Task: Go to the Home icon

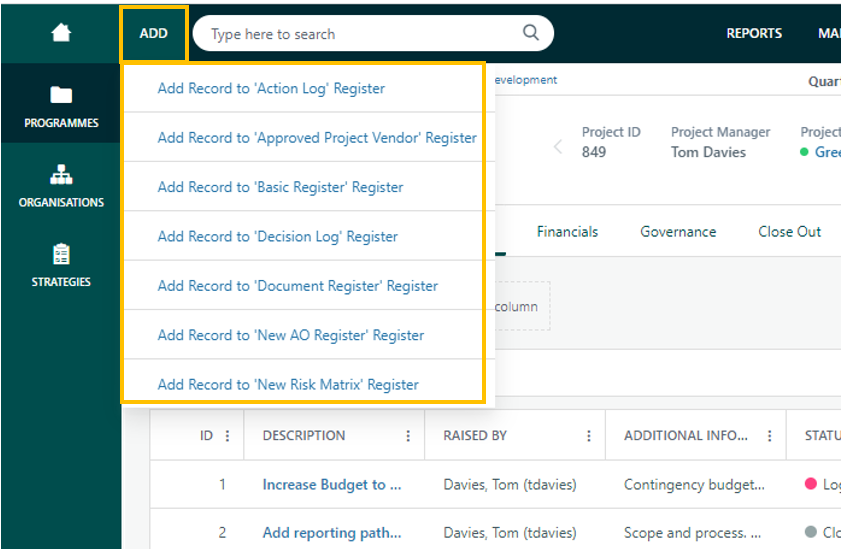Action: pyautogui.click(x=61, y=33)
